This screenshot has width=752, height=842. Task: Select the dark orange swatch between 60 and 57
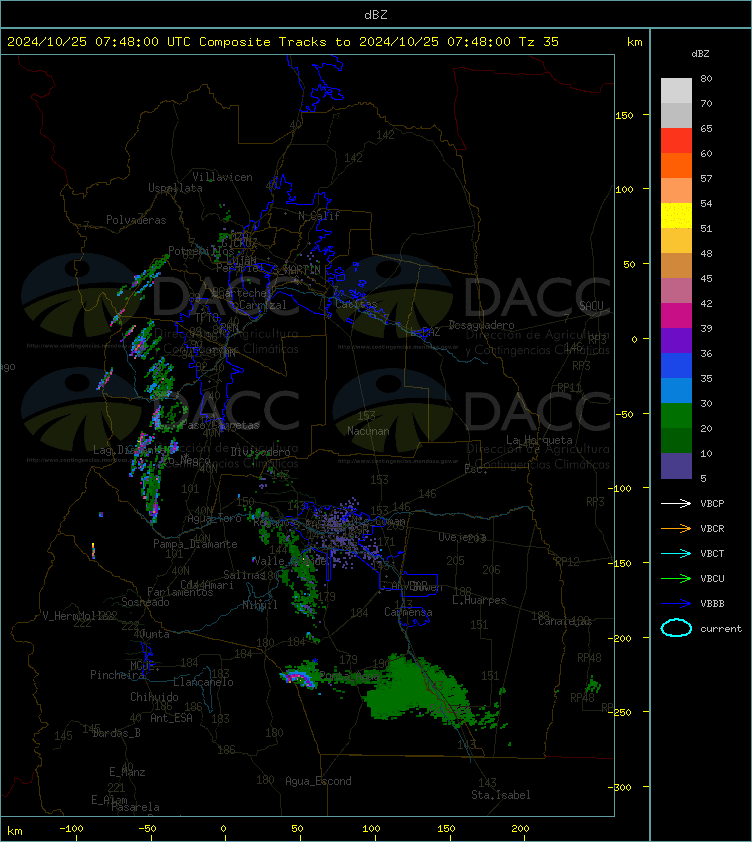pyautogui.click(x=676, y=165)
